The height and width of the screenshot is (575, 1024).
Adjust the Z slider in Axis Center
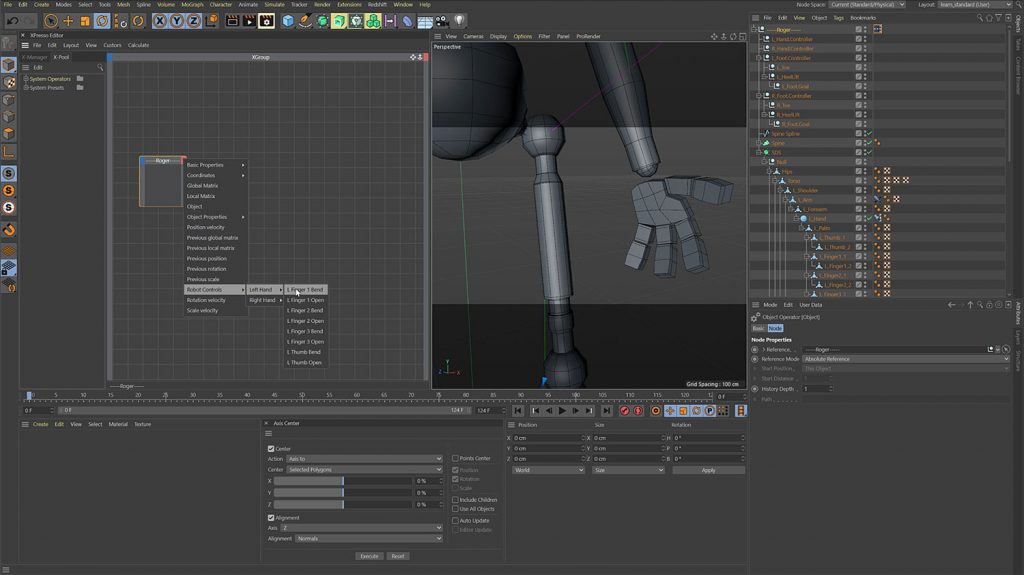tap(343, 504)
